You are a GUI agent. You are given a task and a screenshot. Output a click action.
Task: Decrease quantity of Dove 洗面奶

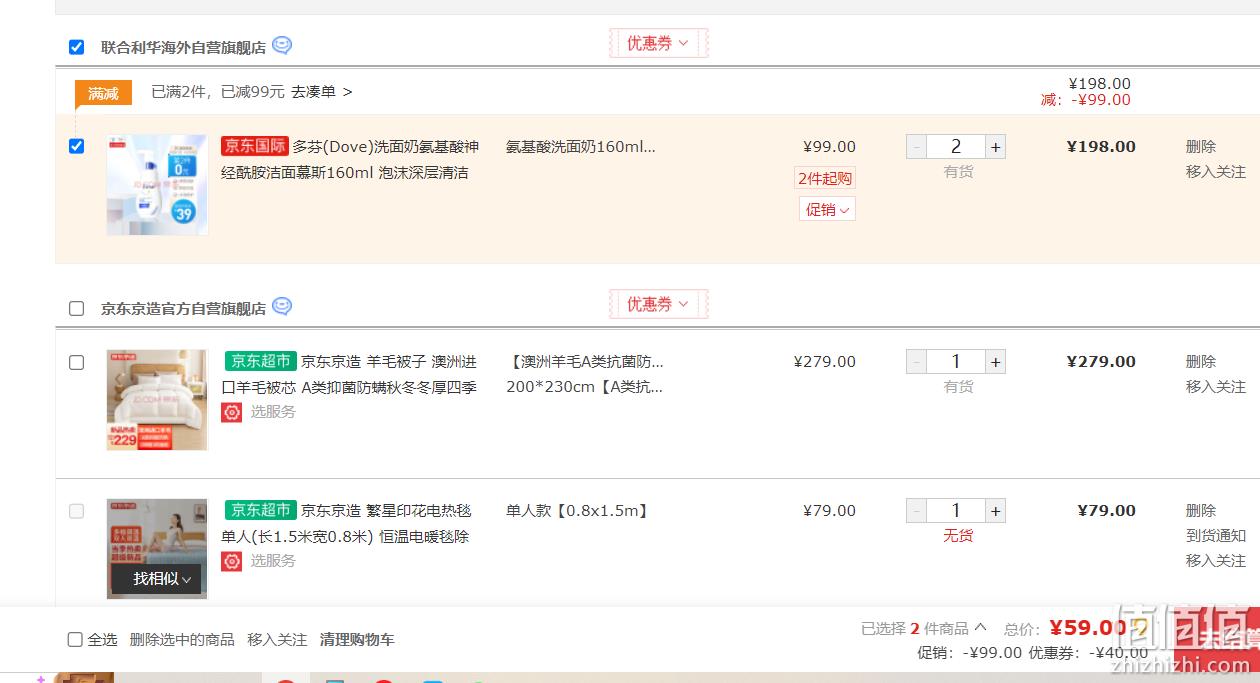pos(916,147)
